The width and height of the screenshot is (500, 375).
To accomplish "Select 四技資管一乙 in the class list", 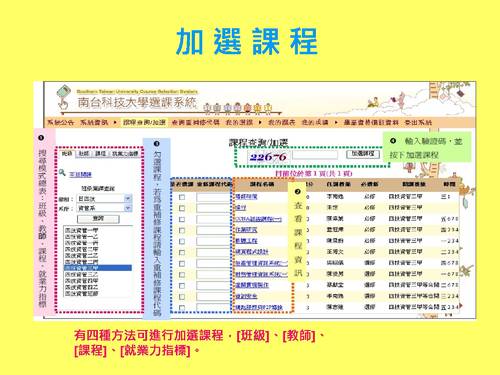I will point(81,237).
